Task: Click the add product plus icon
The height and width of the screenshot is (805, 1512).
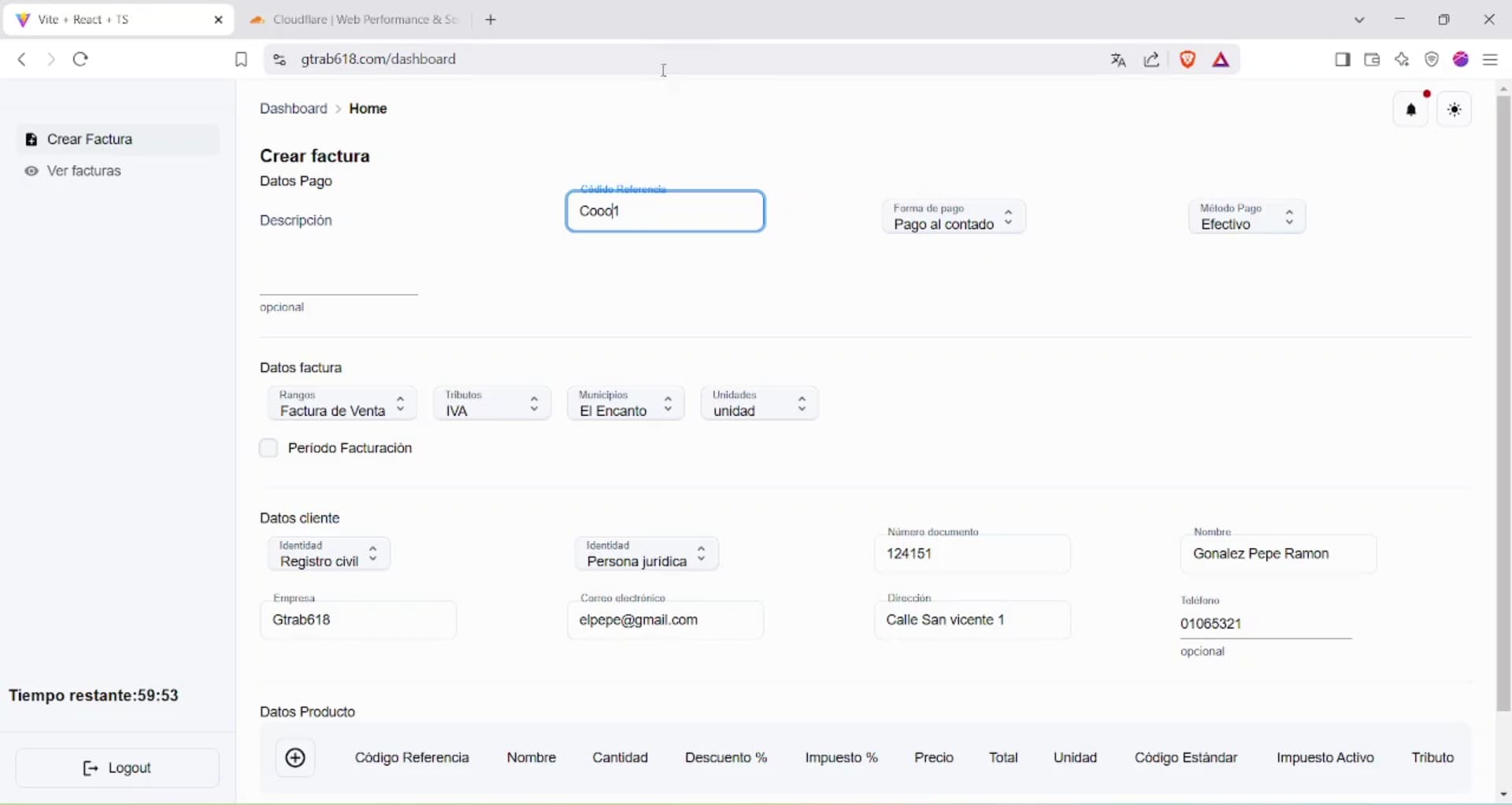Action: [x=295, y=758]
